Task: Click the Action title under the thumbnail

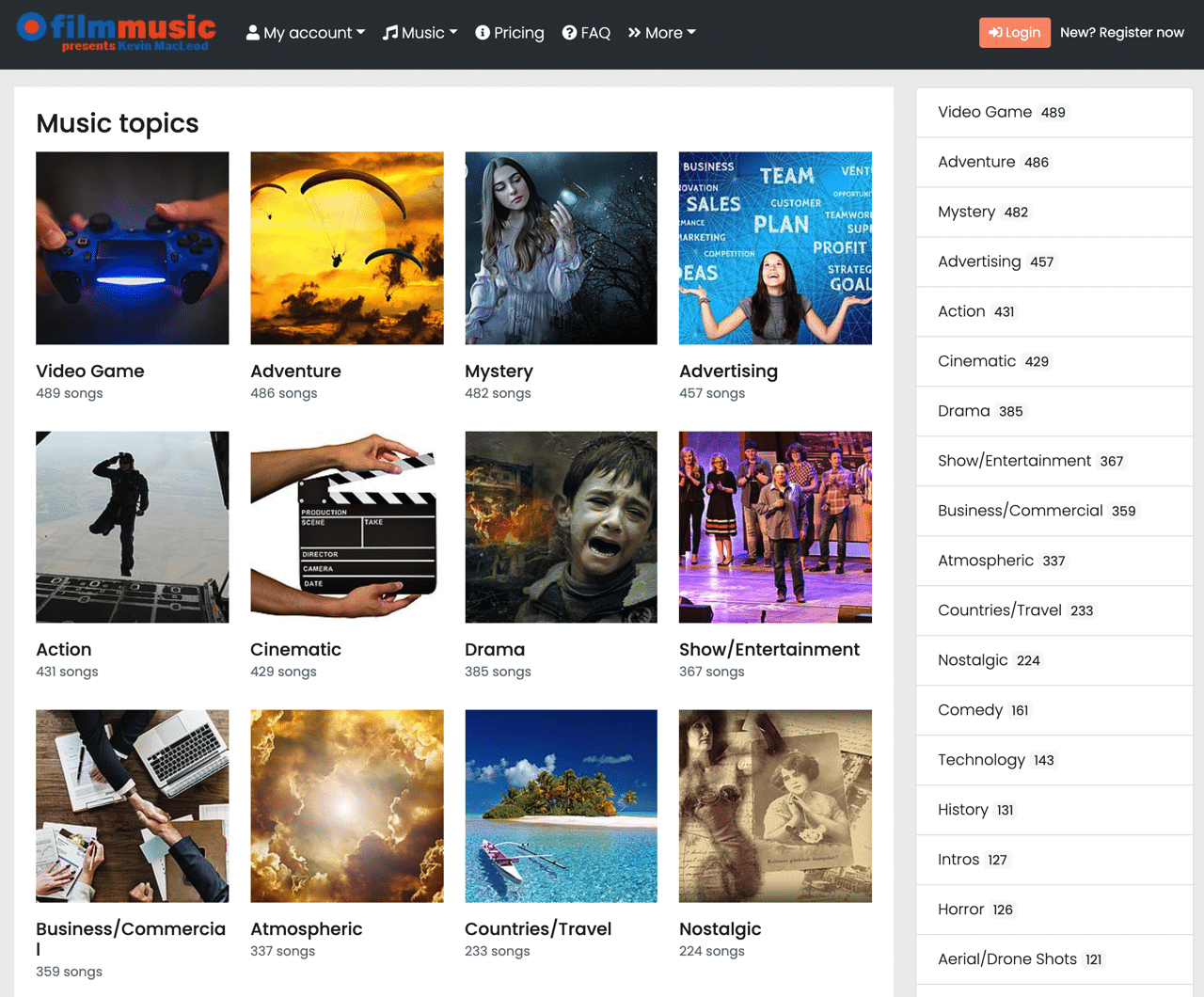Action: [64, 649]
